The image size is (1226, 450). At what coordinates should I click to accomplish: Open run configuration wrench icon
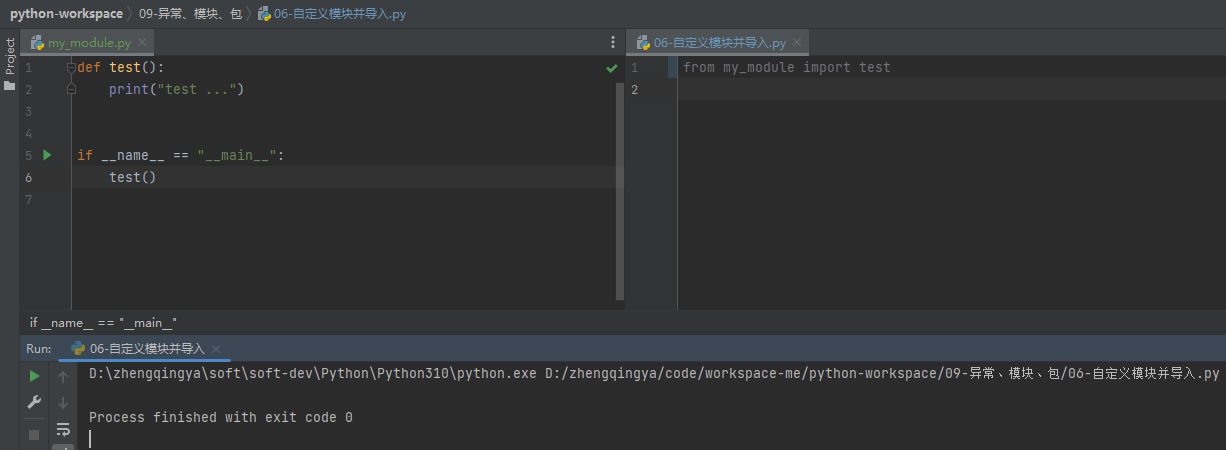coord(34,402)
